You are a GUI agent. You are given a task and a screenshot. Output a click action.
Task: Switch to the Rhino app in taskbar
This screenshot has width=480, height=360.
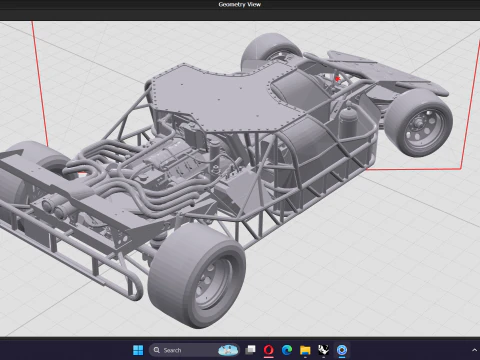[323, 350]
